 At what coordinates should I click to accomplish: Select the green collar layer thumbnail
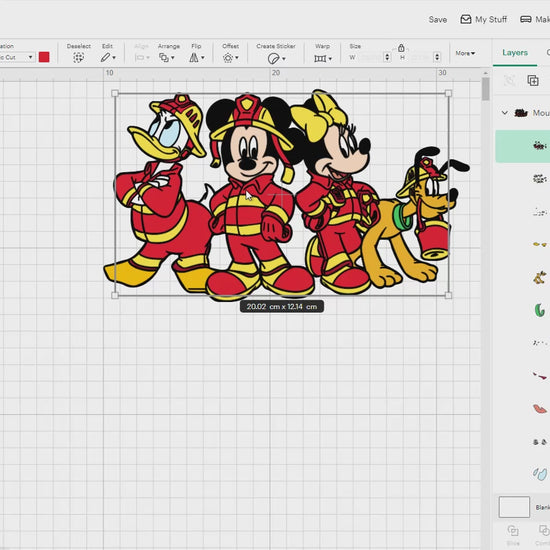coord(539,310)
